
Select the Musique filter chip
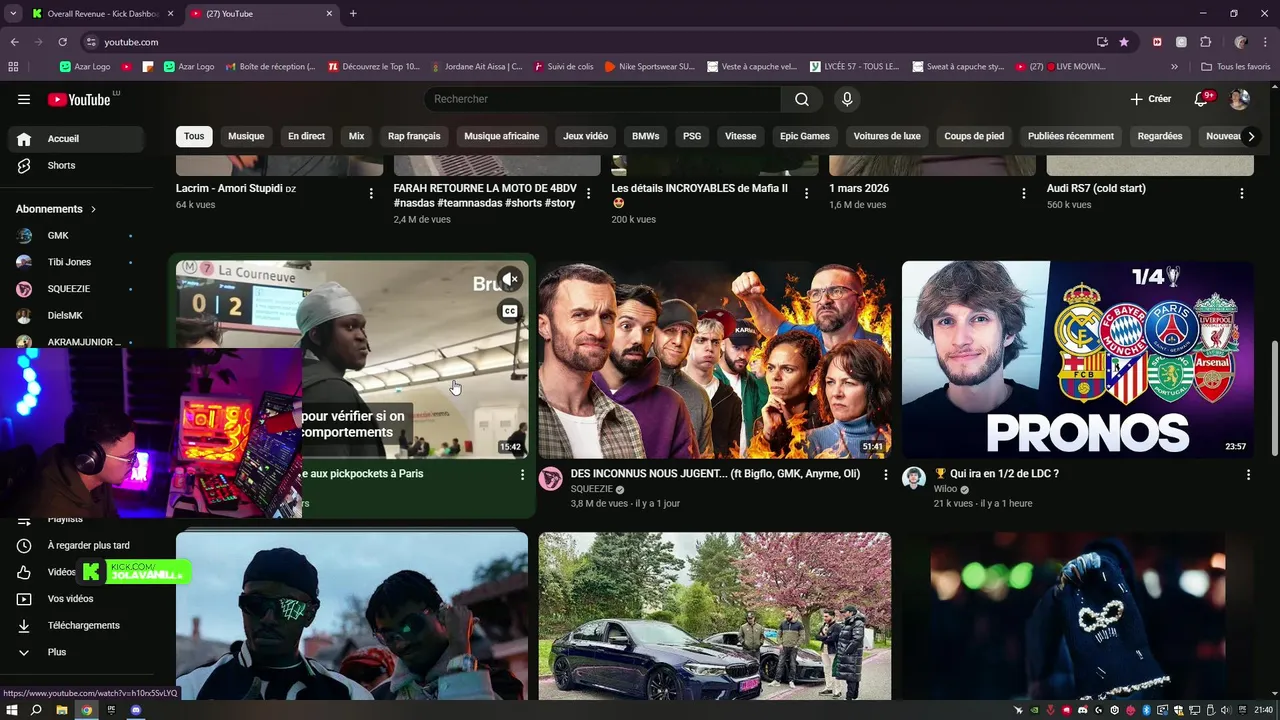[x=246, y=136]
